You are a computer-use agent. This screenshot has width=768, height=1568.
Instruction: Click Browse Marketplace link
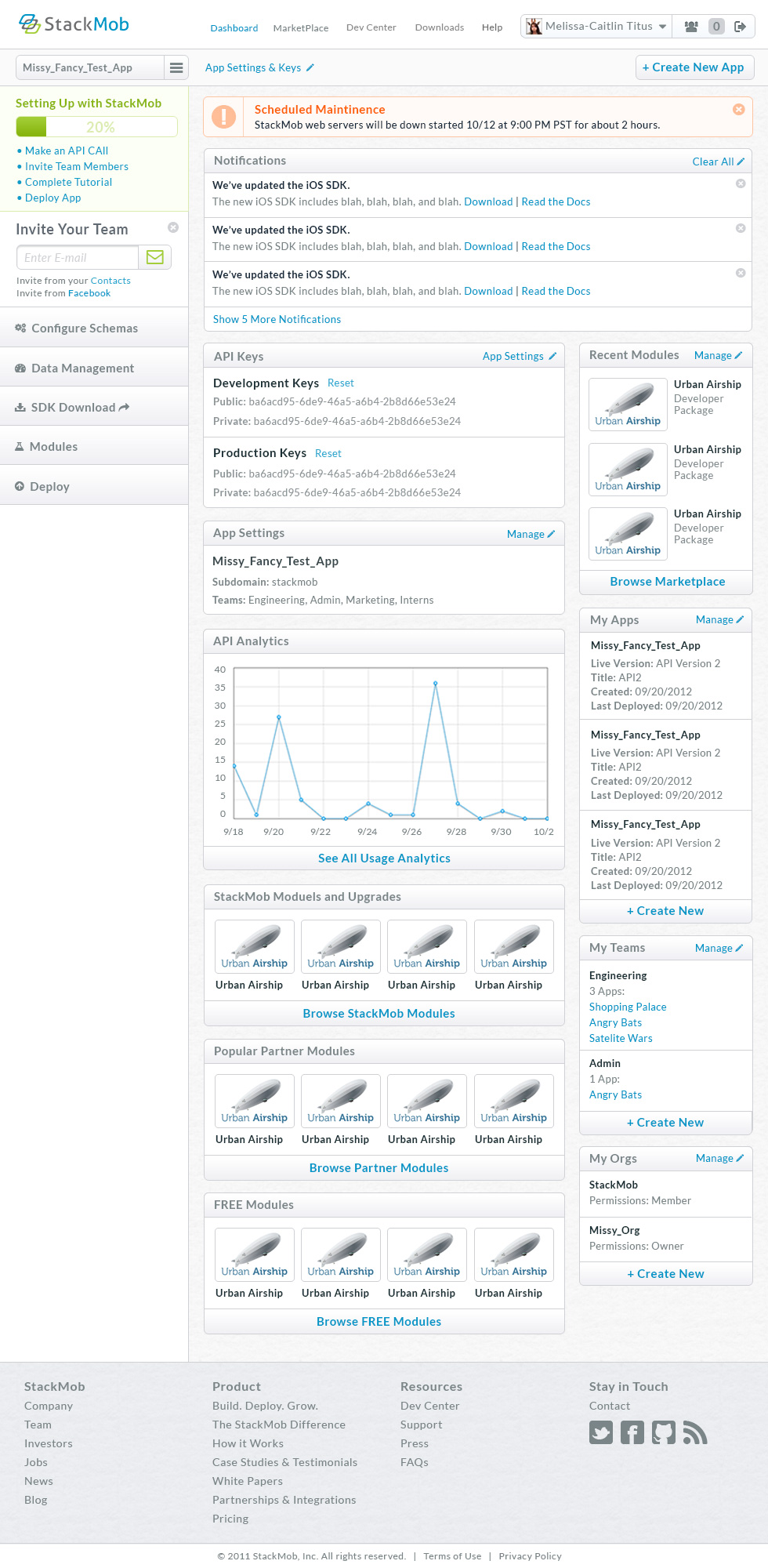pyautogui.click(x=668, y=582)
